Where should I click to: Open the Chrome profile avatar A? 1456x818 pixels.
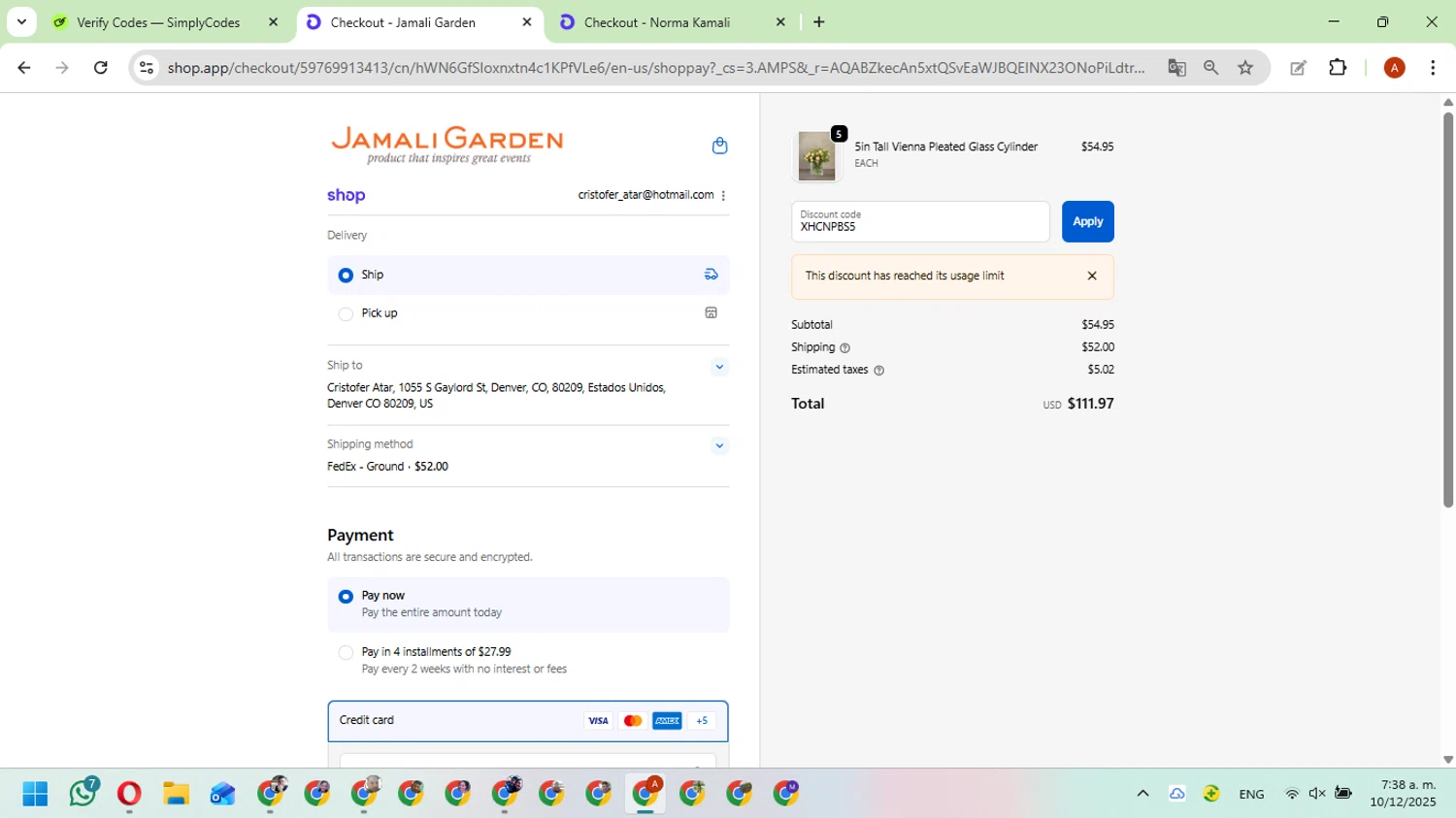[1394, 67]
